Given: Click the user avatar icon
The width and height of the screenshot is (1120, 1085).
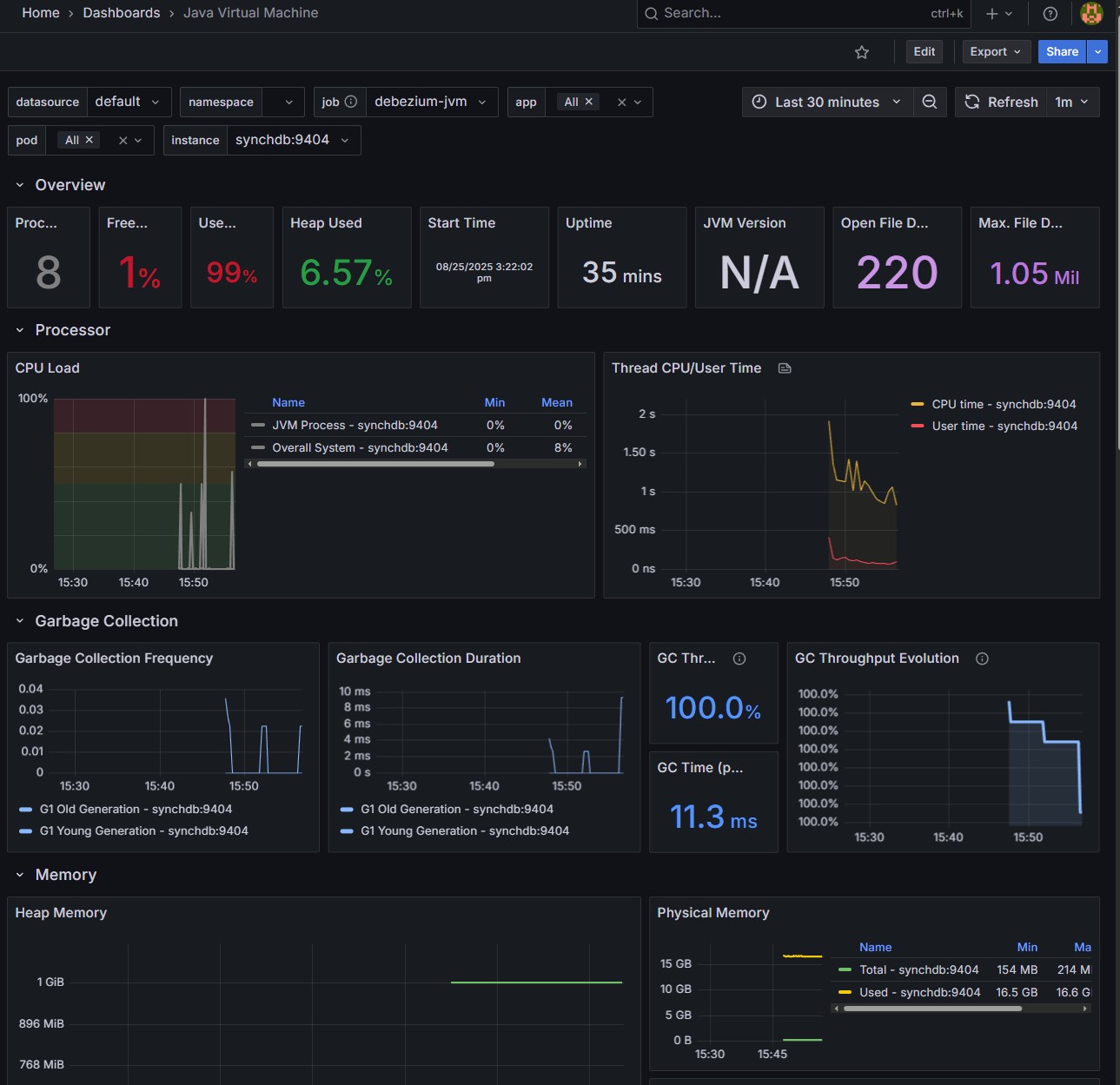Looking at the screenshot, I should pyautogui.click(x=1091, y=13).
